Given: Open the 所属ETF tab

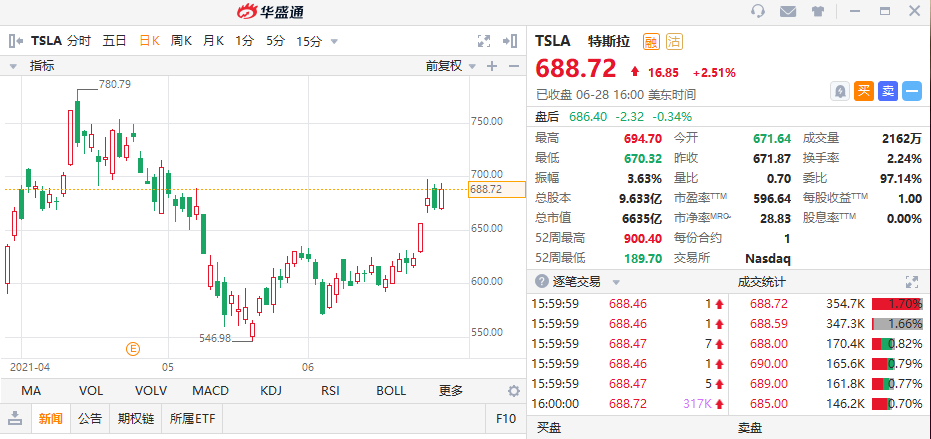Looking at the screenshot, I should (192, 419).
